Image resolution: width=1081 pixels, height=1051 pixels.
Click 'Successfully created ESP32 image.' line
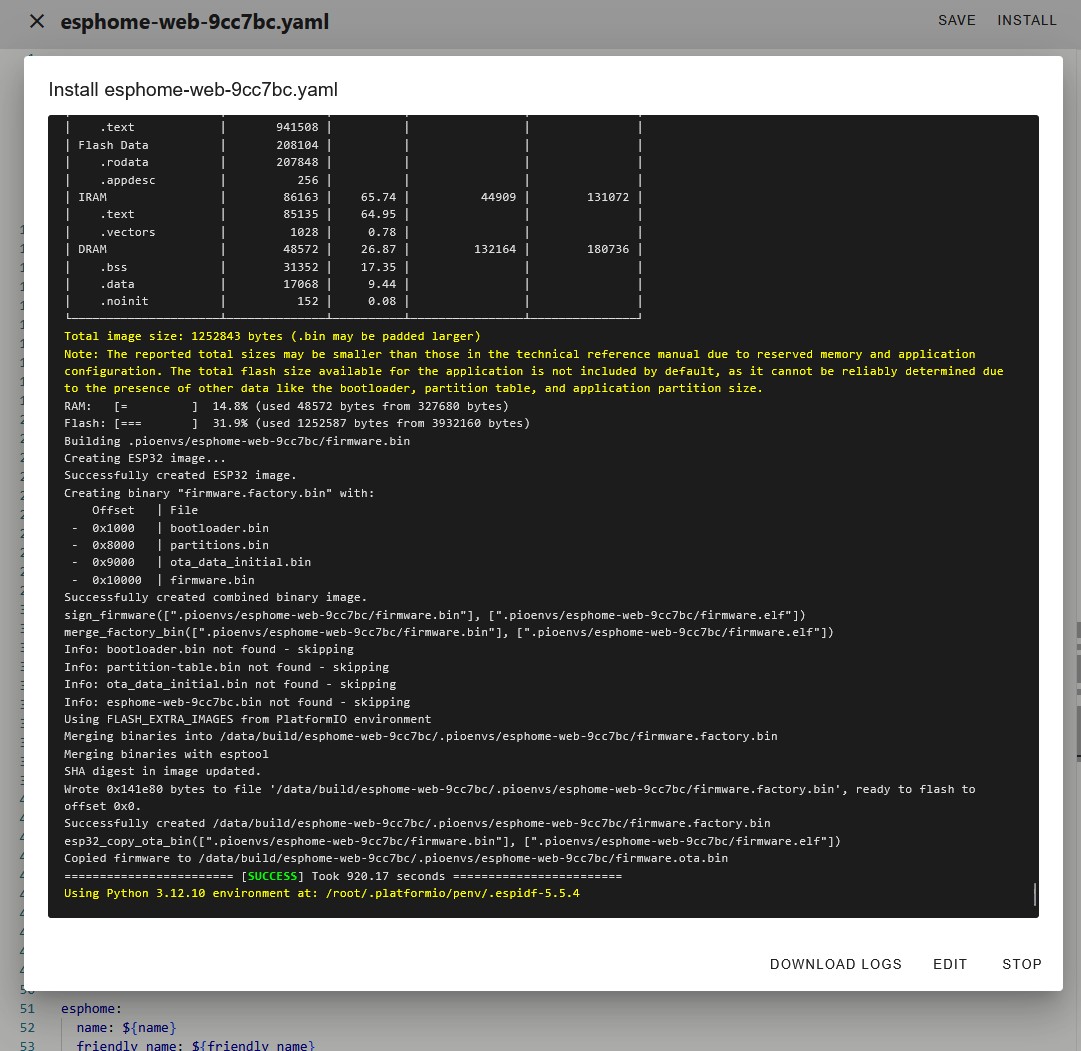tap(181, 475)
